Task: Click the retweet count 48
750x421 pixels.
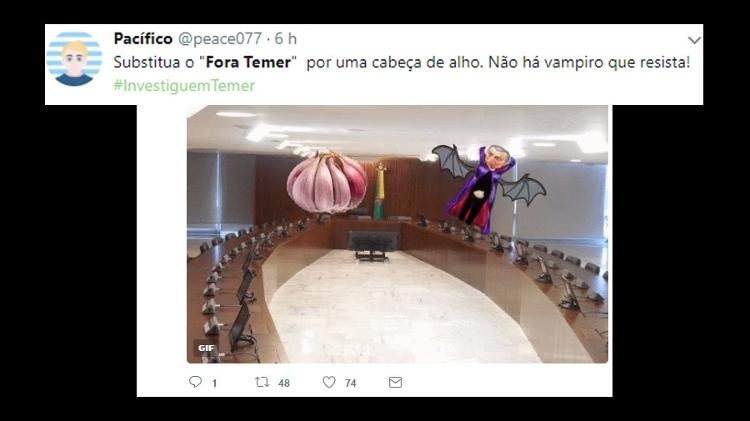Action: 284,383
